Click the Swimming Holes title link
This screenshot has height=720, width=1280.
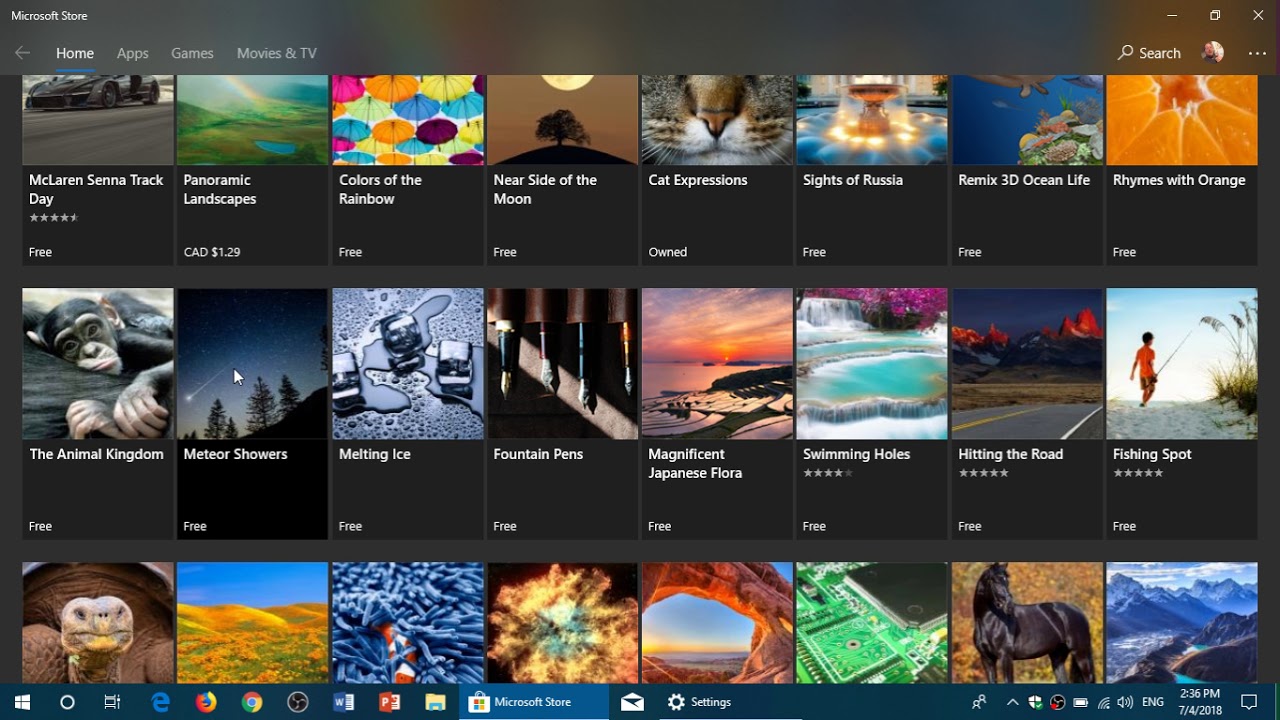pyautogui.click(x=856, y=454)
